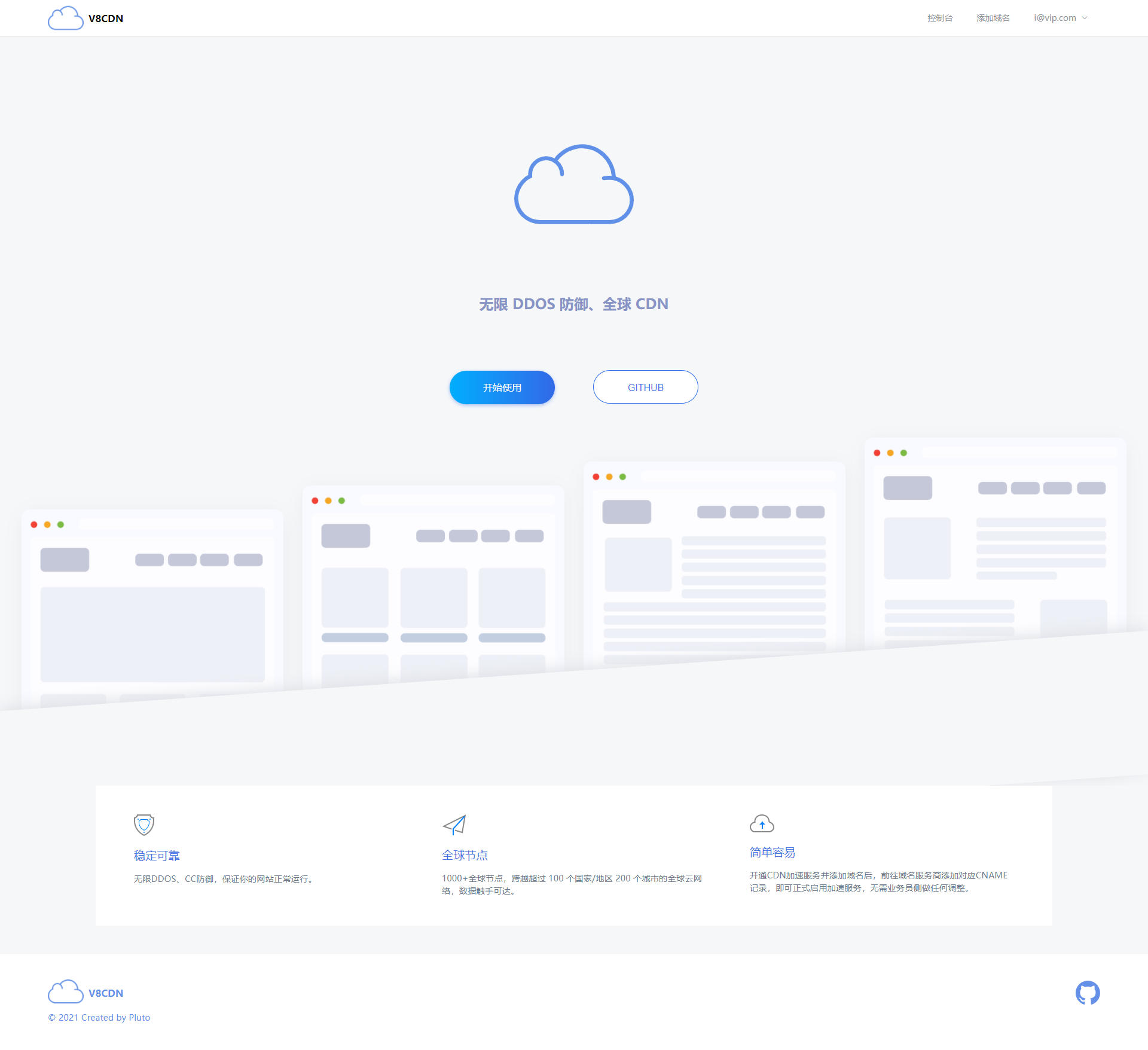The height and width of the screenshot is (1050, 1148).
Task: Open the 控制台 menu item
Action: tap(940, 18)
